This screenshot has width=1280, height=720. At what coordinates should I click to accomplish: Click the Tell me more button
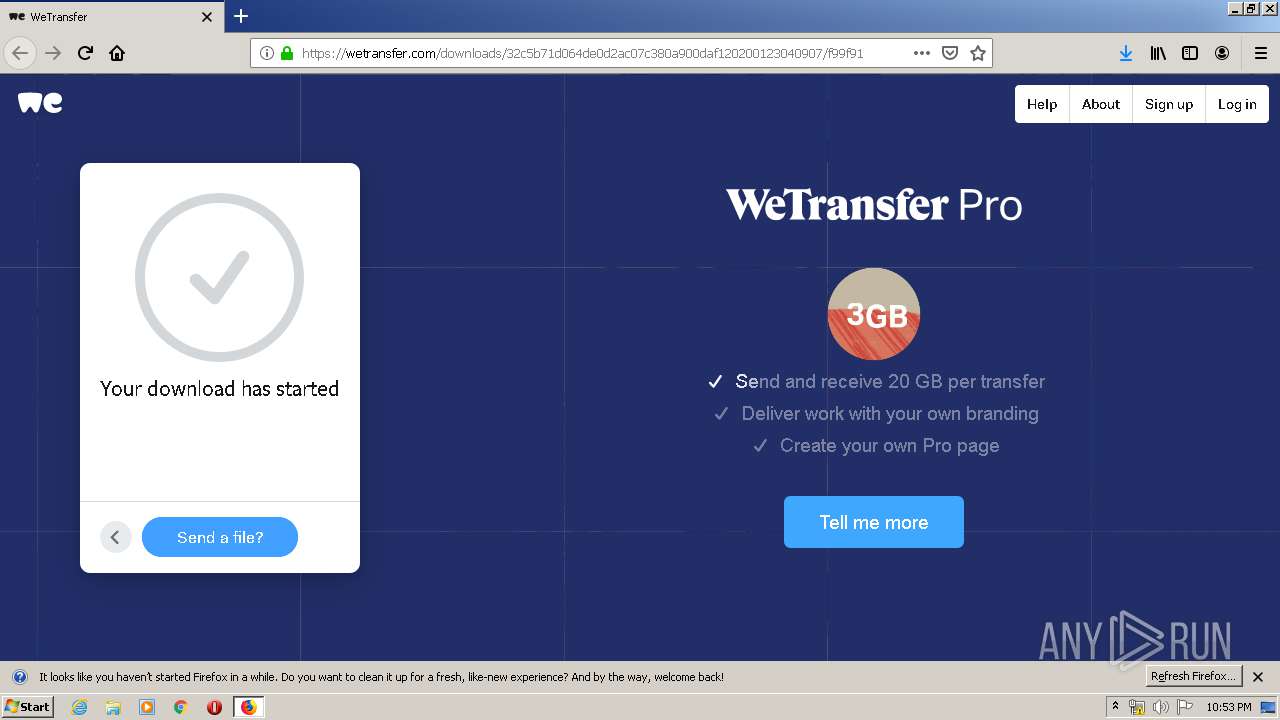[x=874, y=522]
